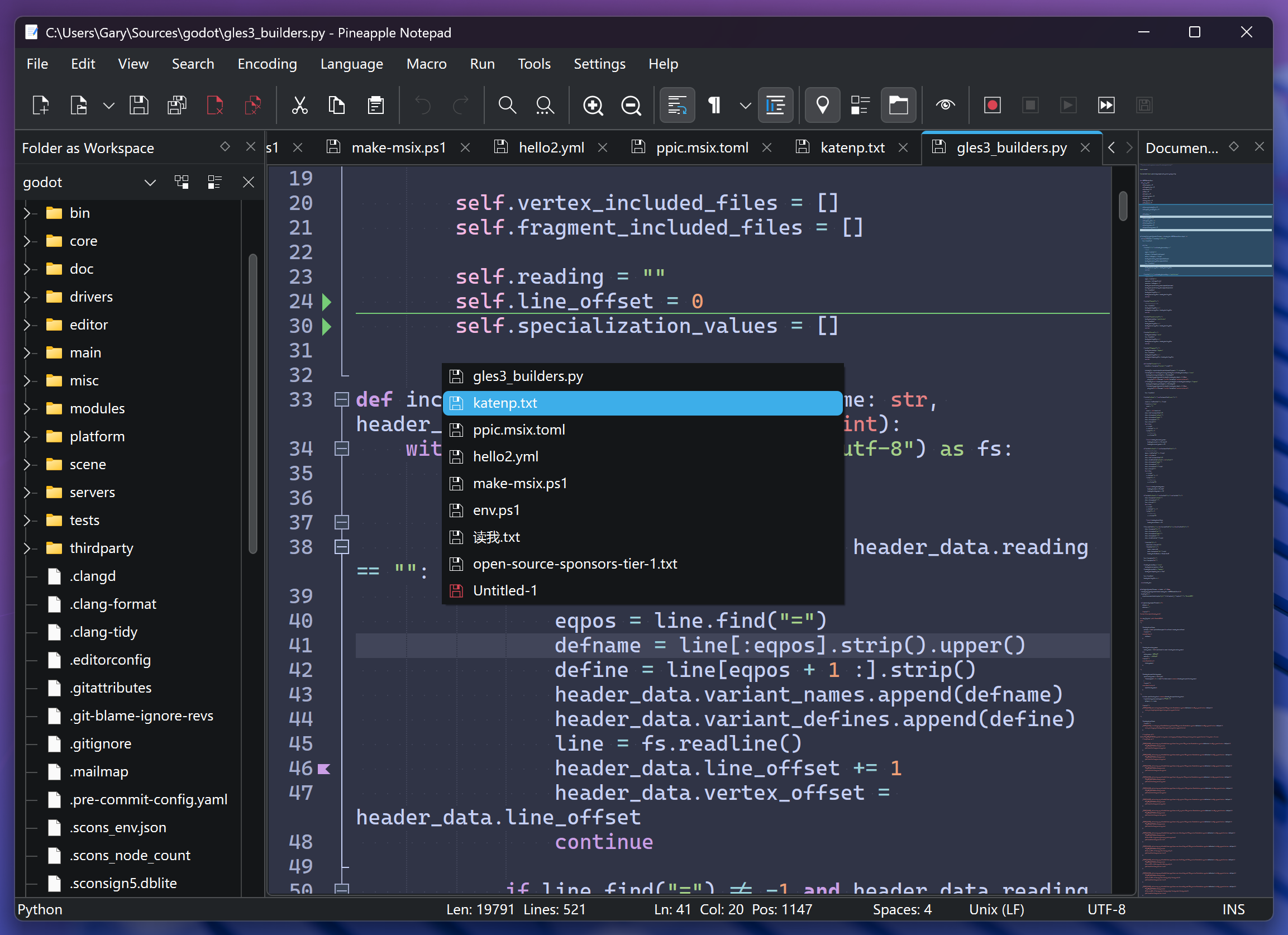
Task: Expand the modules folder
Action: coord(27,408)
